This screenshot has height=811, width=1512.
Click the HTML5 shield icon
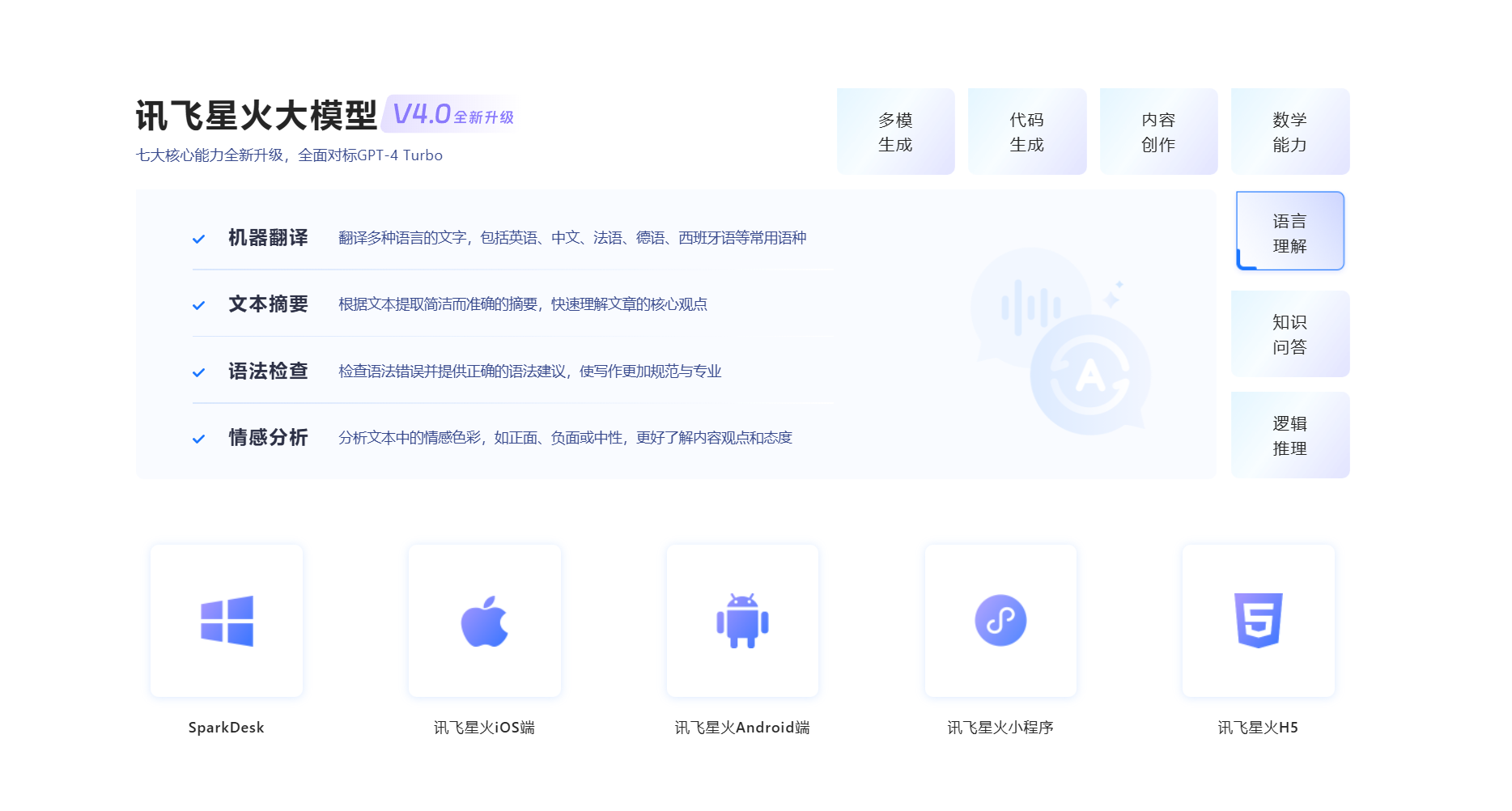coord(1259,621)
